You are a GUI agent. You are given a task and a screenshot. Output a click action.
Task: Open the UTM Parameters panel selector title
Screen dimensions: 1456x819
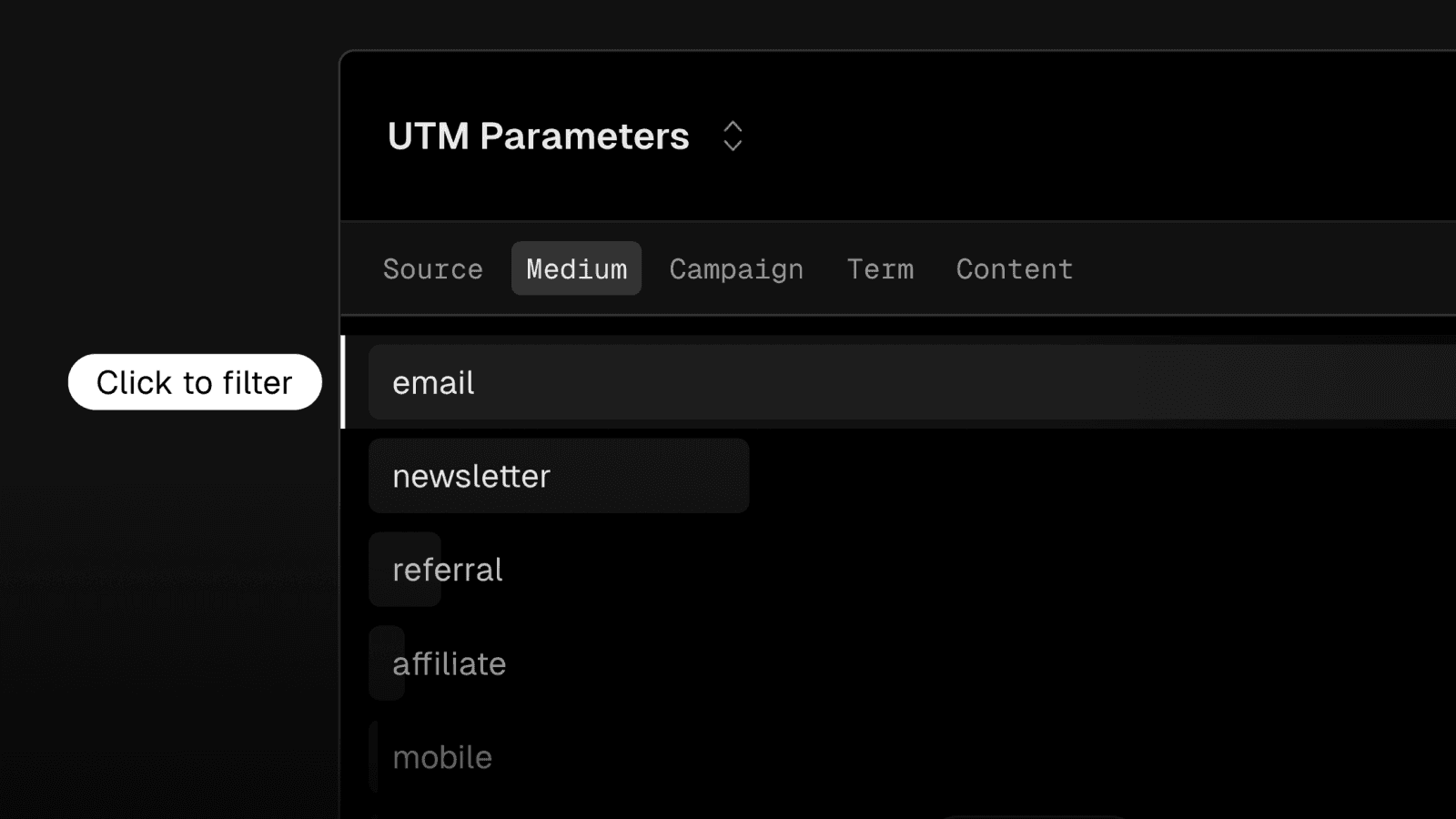(x=538, y=136)
